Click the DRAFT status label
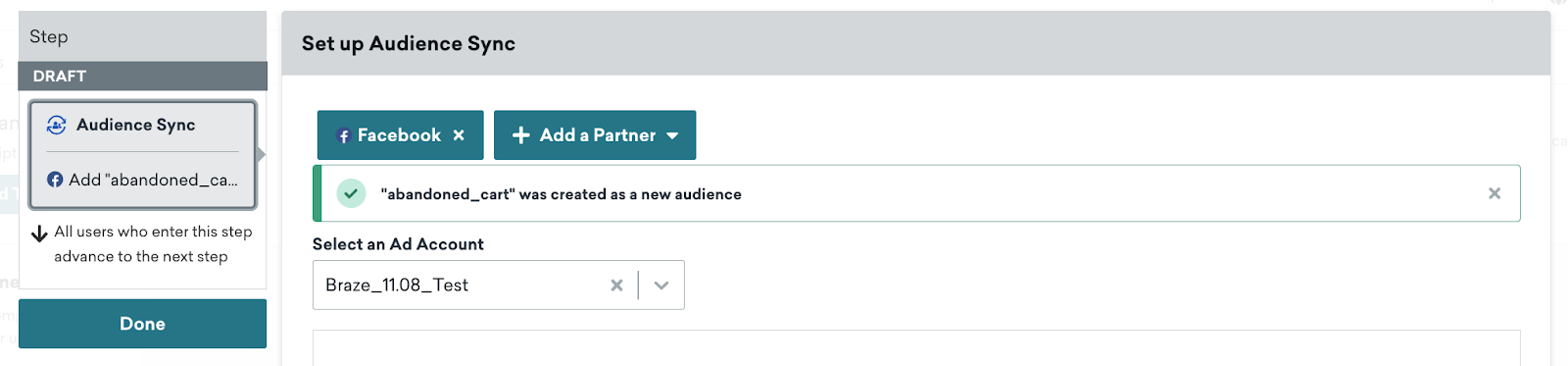 point(60,77)
